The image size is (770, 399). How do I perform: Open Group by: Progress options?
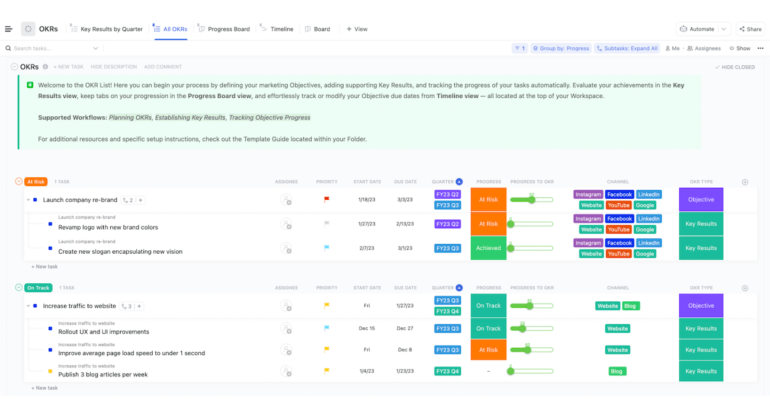pyautogui.click(x=561, y=48)
